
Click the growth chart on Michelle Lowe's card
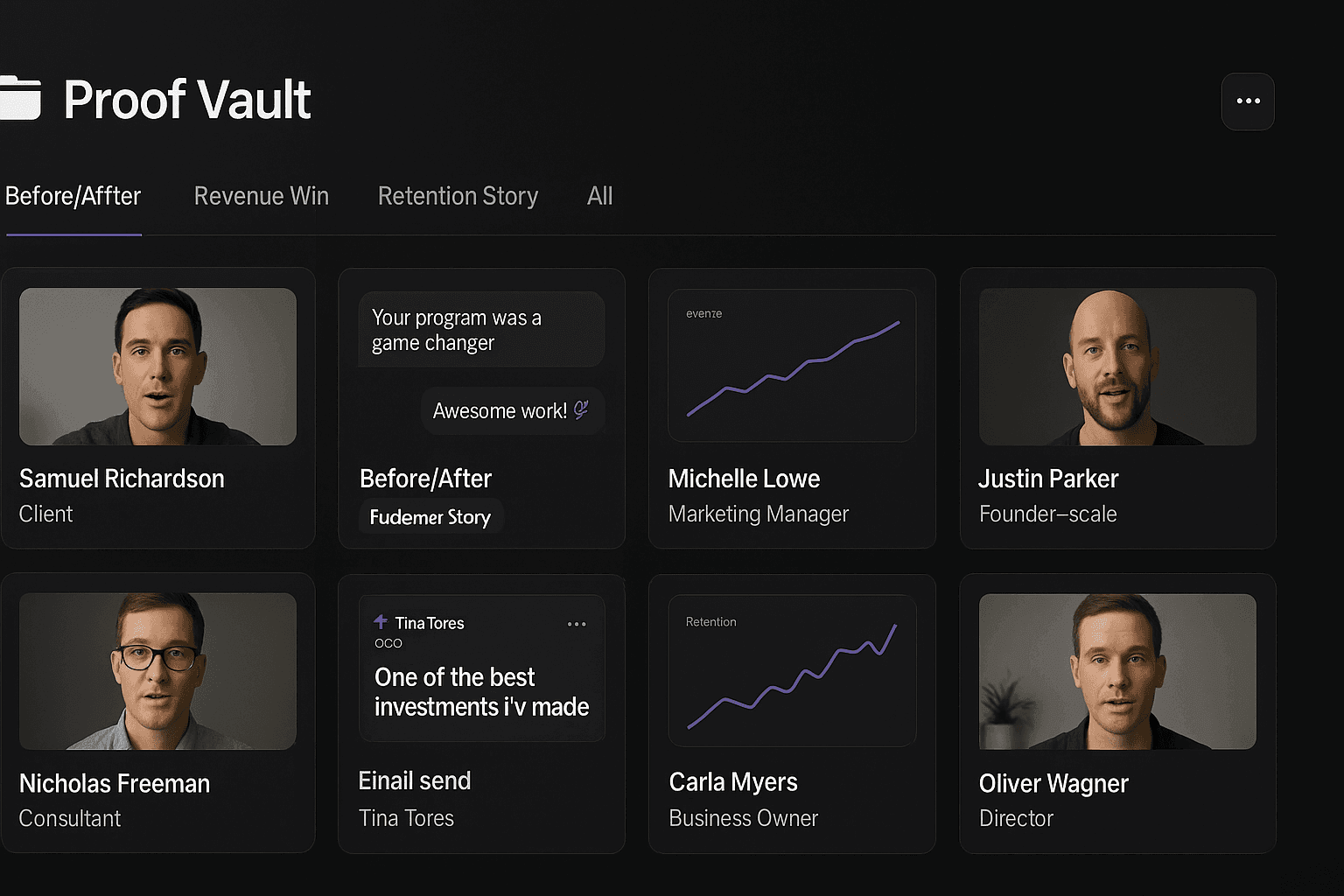pyautogui.click(x=791, y=365)
